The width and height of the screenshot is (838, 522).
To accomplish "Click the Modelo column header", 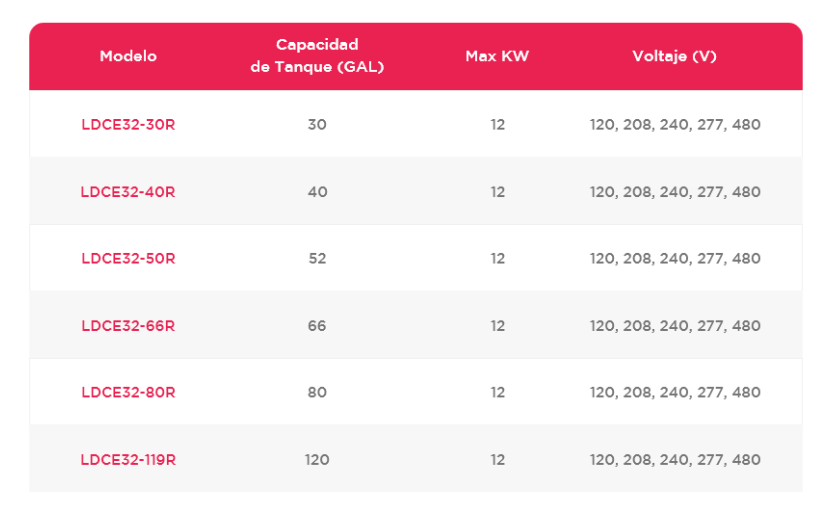I will click(x=128, y=56).
